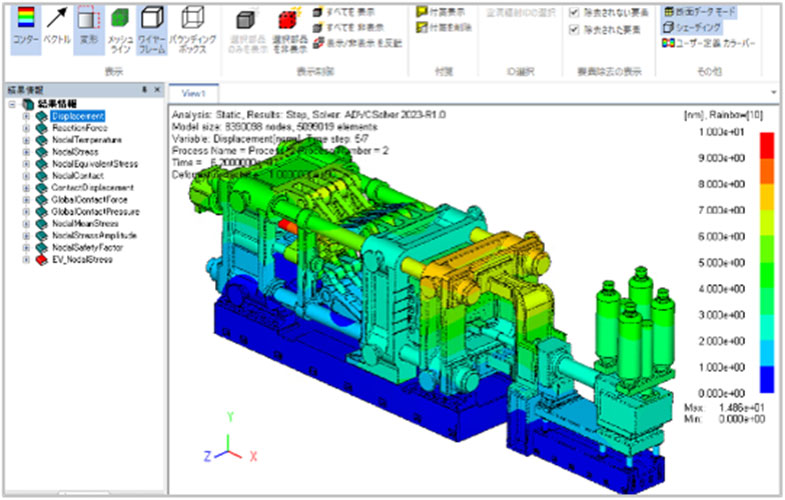Uncheck the 除去された要素 checkbox

point(573,30)
